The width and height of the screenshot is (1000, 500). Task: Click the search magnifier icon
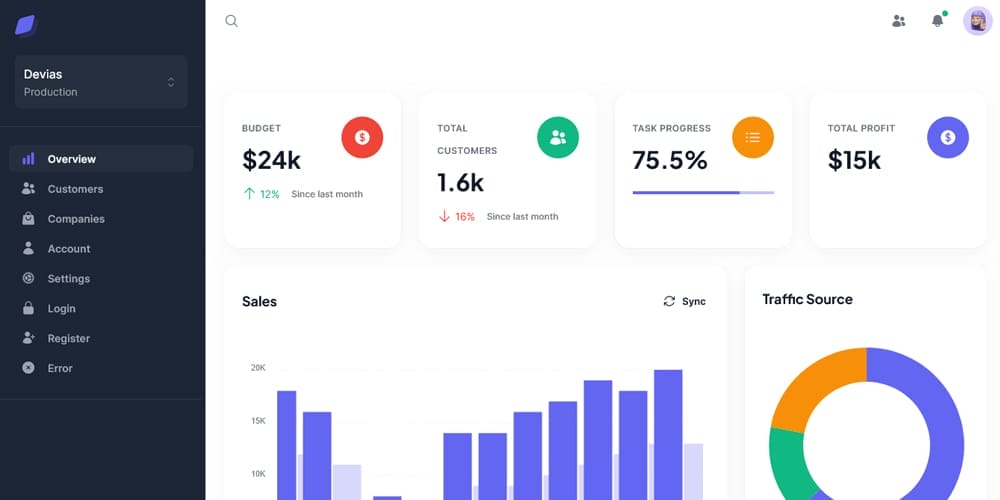coord(232,21)
